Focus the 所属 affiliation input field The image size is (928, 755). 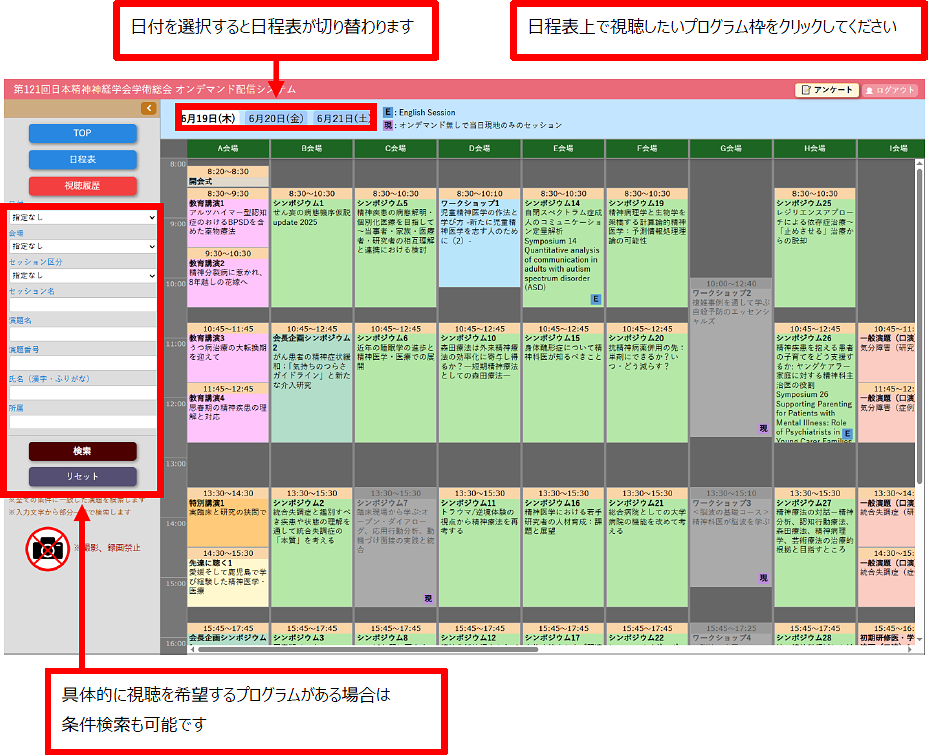coord(82,421)
